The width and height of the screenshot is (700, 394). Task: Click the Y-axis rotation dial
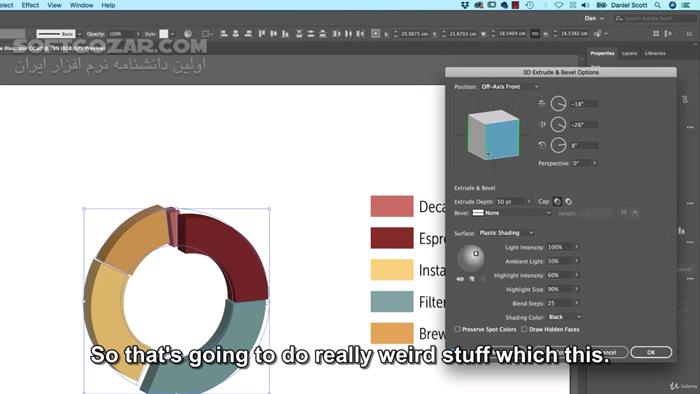click(558, 124)
